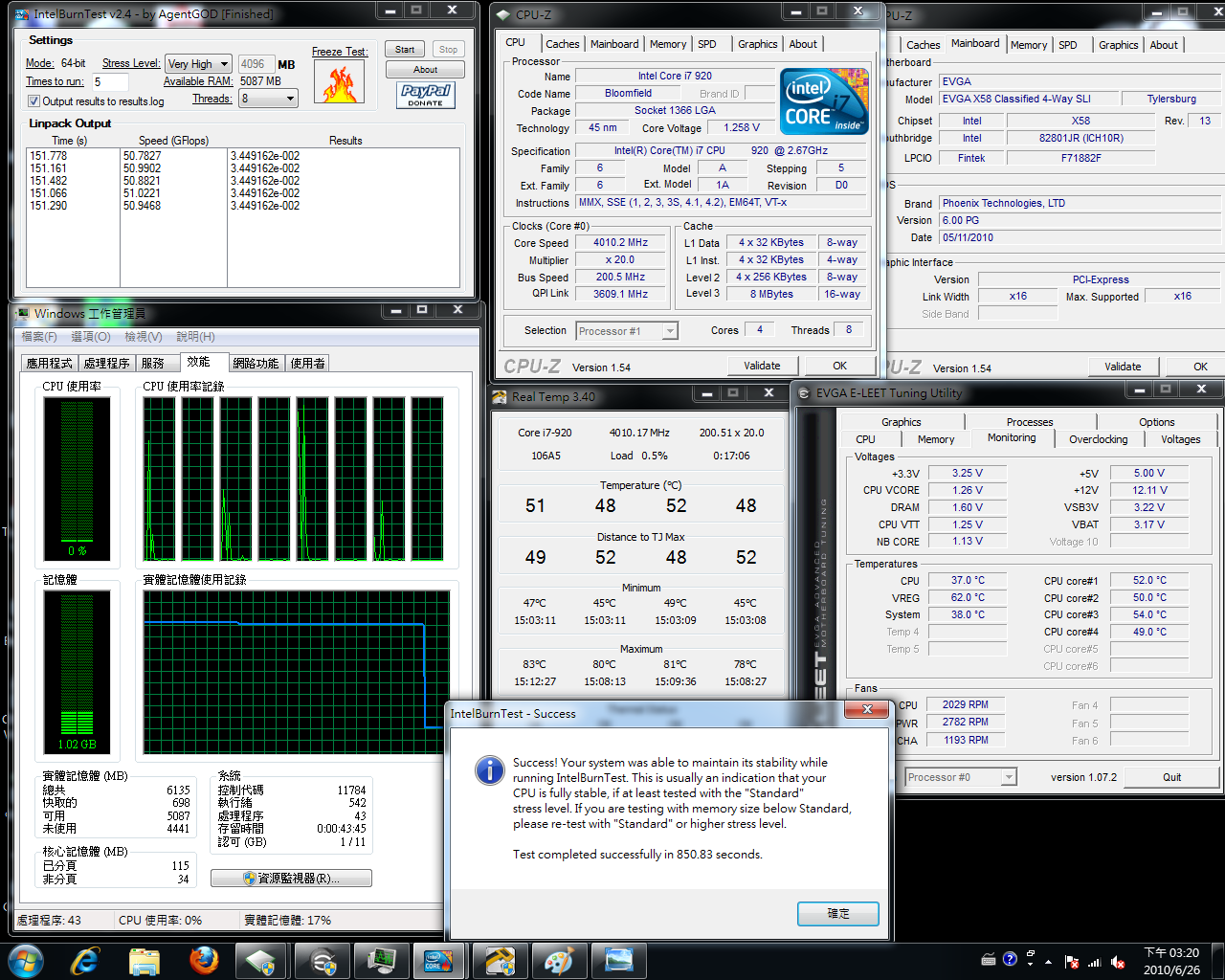Click the CPU VCORE 1.26 V value

coord(967,490)
